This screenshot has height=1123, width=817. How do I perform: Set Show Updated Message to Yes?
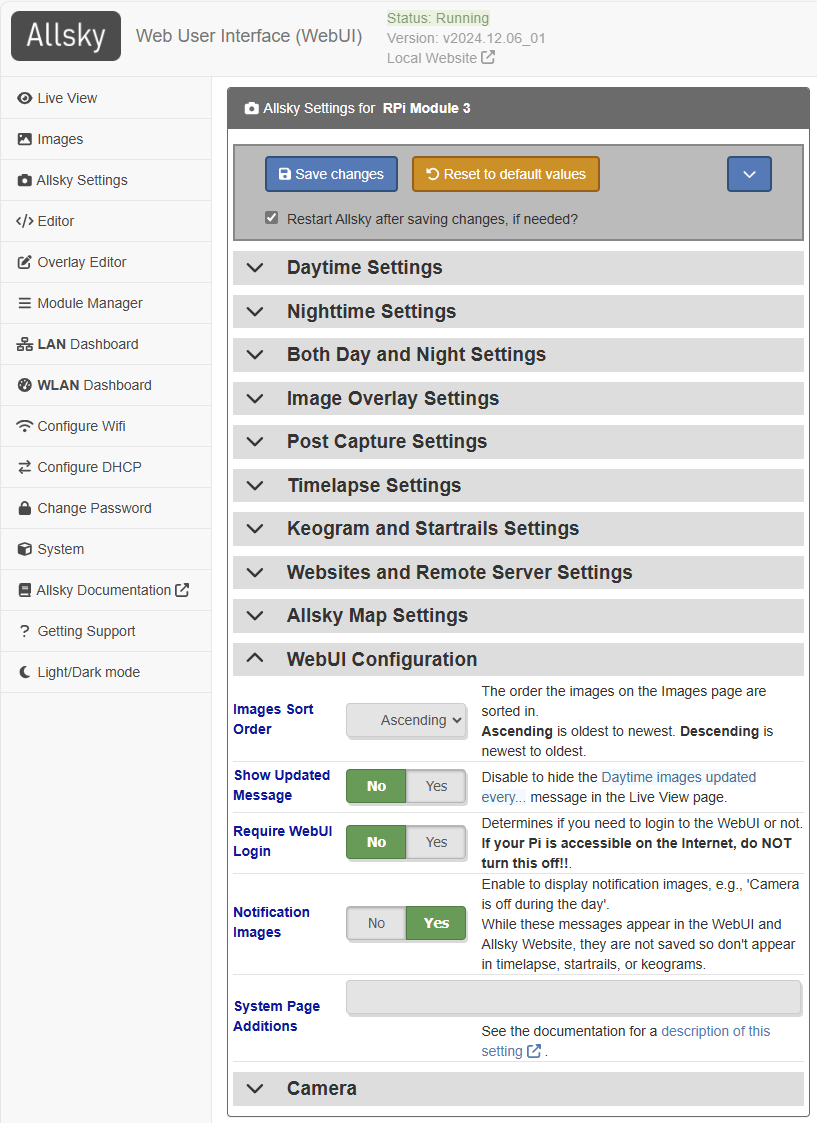436,786
